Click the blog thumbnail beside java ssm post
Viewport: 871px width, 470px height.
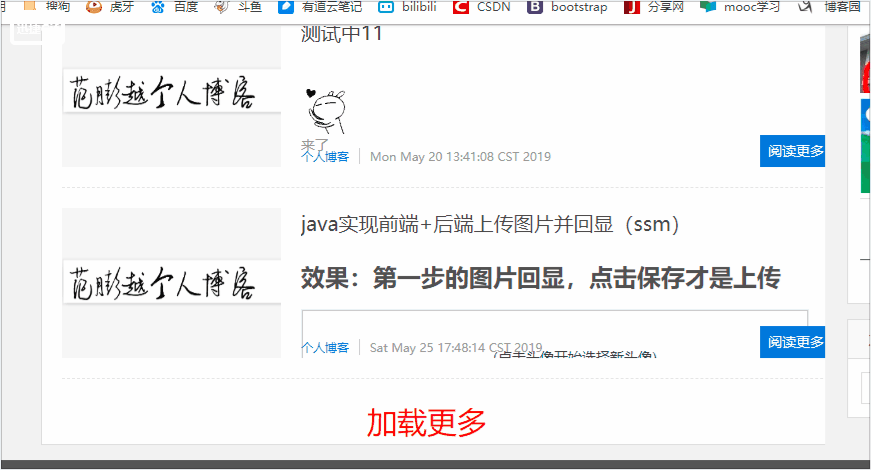click(x=172, y=283)
